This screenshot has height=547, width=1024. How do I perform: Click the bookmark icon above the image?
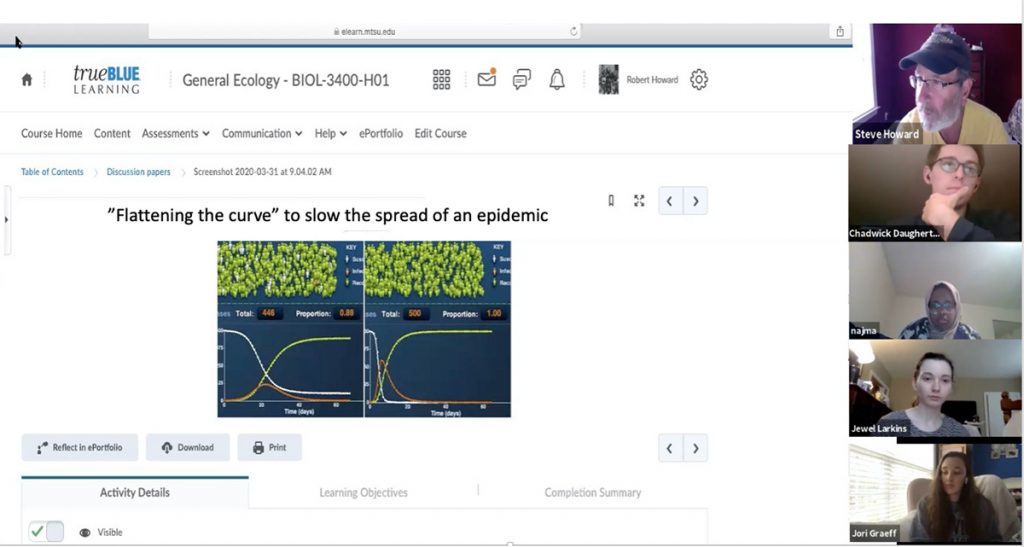click(611, 200)
